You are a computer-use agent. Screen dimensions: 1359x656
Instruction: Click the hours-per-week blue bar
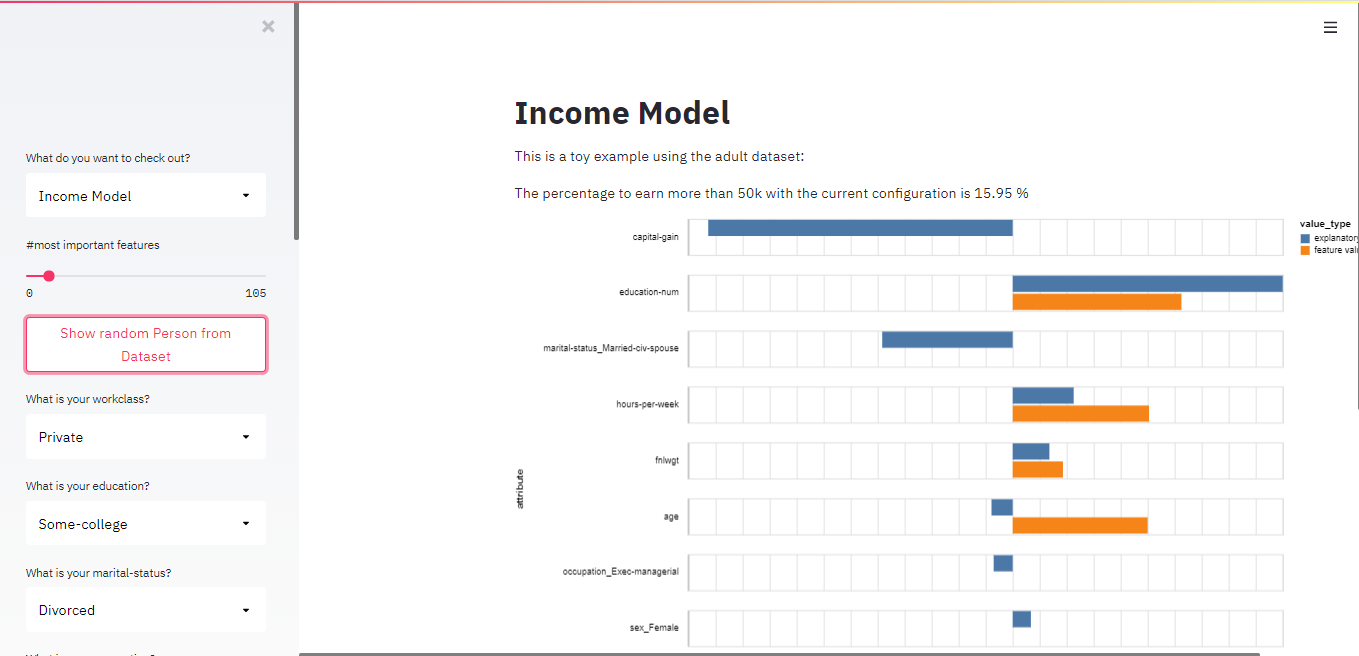click(x=1043, y=396)
